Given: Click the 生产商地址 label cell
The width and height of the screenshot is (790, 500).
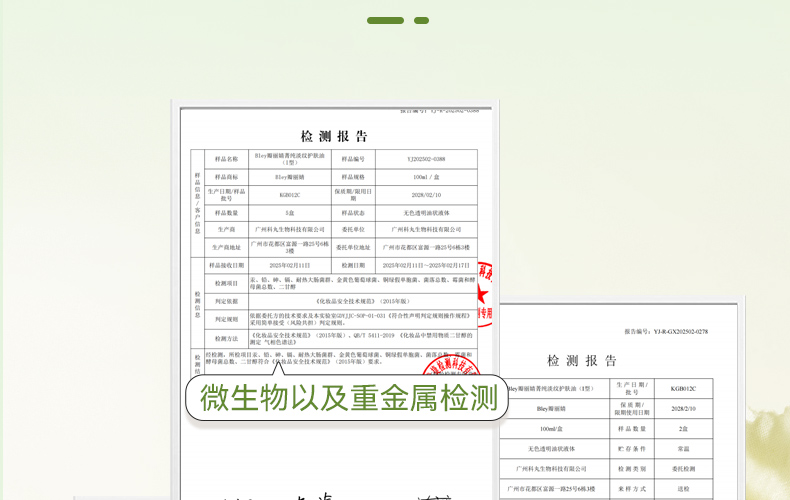Looking at the screenshot, I should pos(226,247).
